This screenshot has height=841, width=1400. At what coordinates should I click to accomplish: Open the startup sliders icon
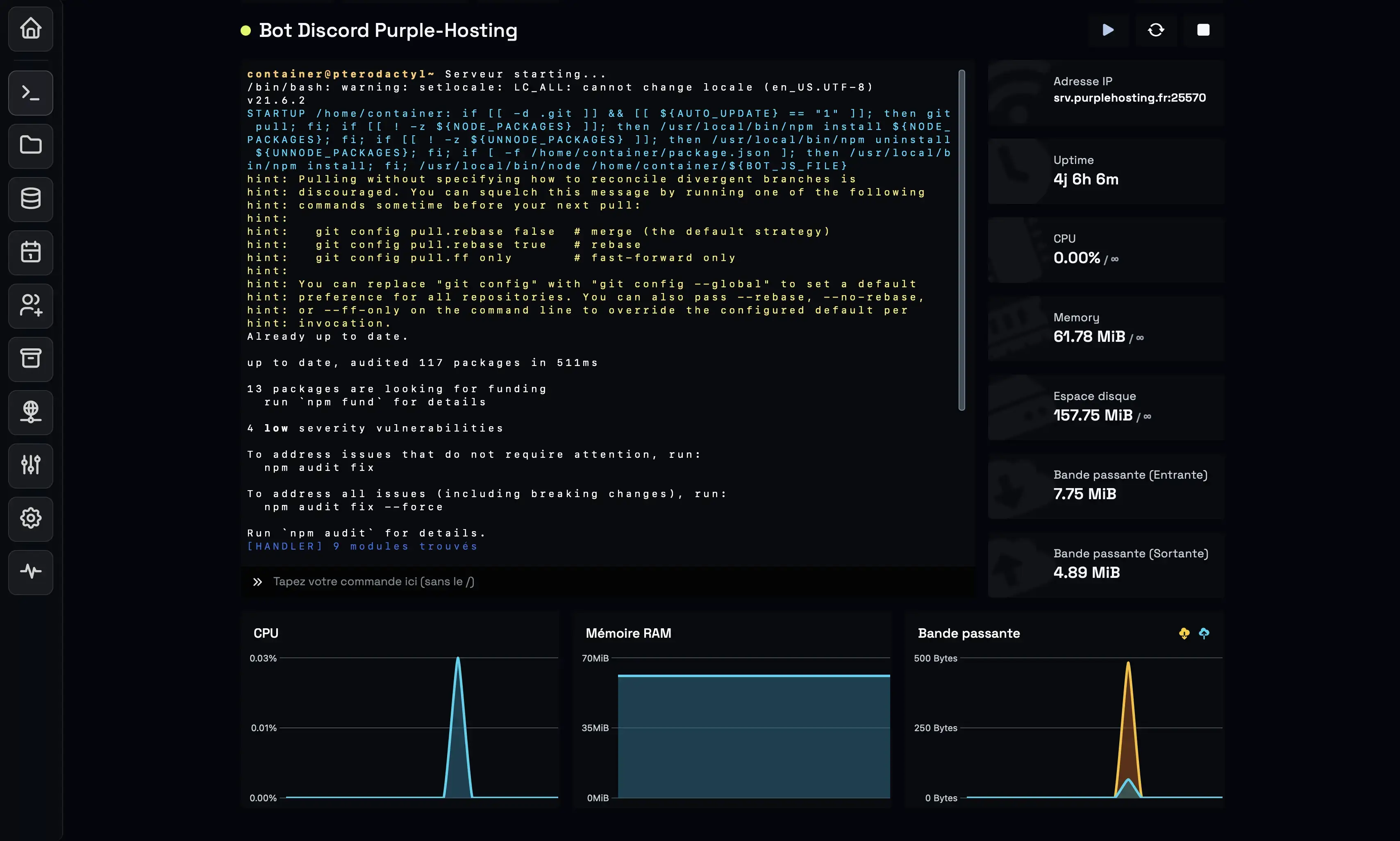tap(31, 465)
